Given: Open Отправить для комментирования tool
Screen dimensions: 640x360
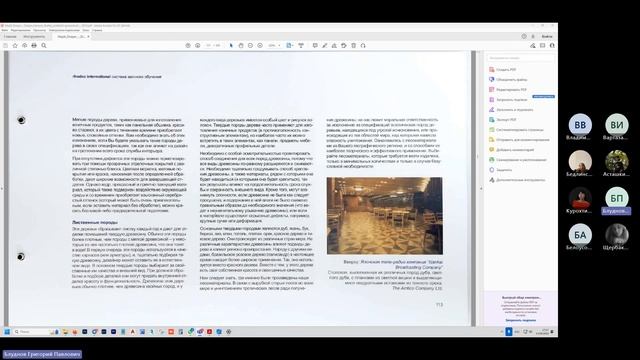Looking at the screenshot, I should (520, 140).
